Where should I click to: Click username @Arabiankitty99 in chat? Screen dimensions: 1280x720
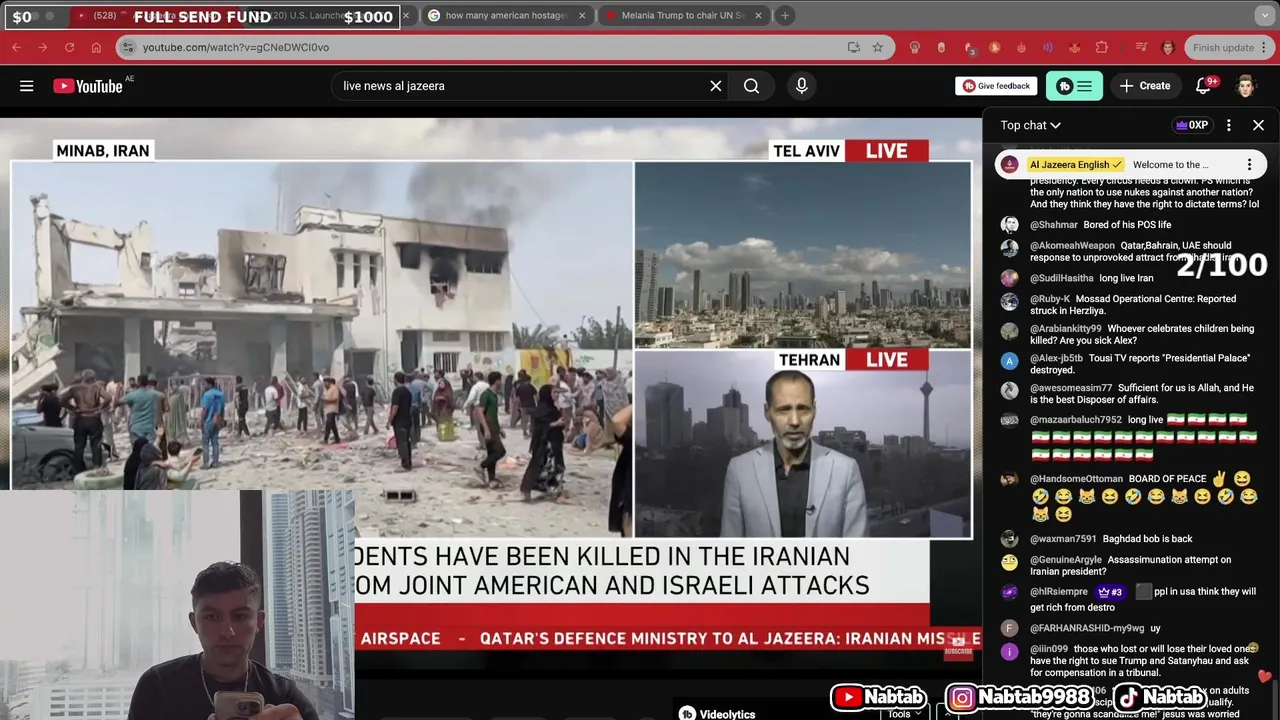coord(1066,328)
